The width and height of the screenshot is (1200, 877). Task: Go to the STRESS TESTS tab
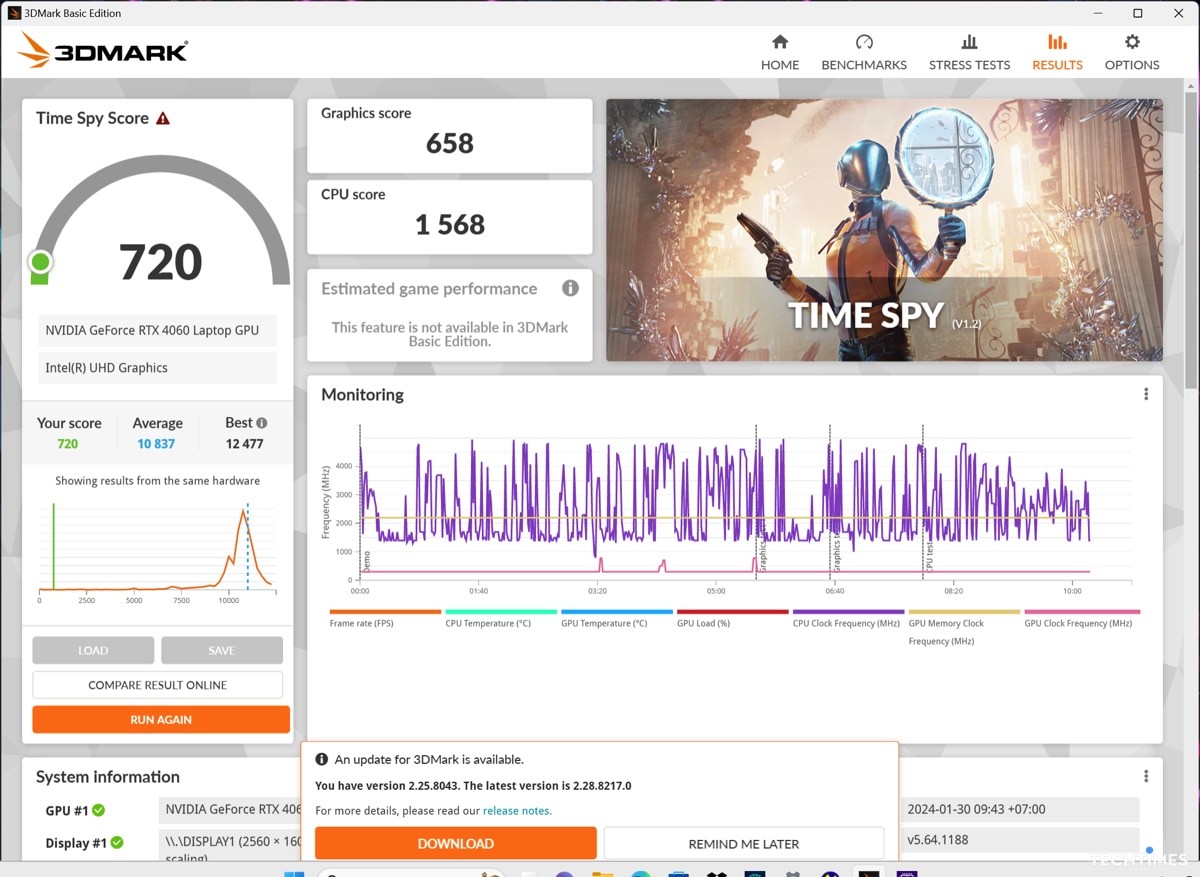tap(969, 52)
